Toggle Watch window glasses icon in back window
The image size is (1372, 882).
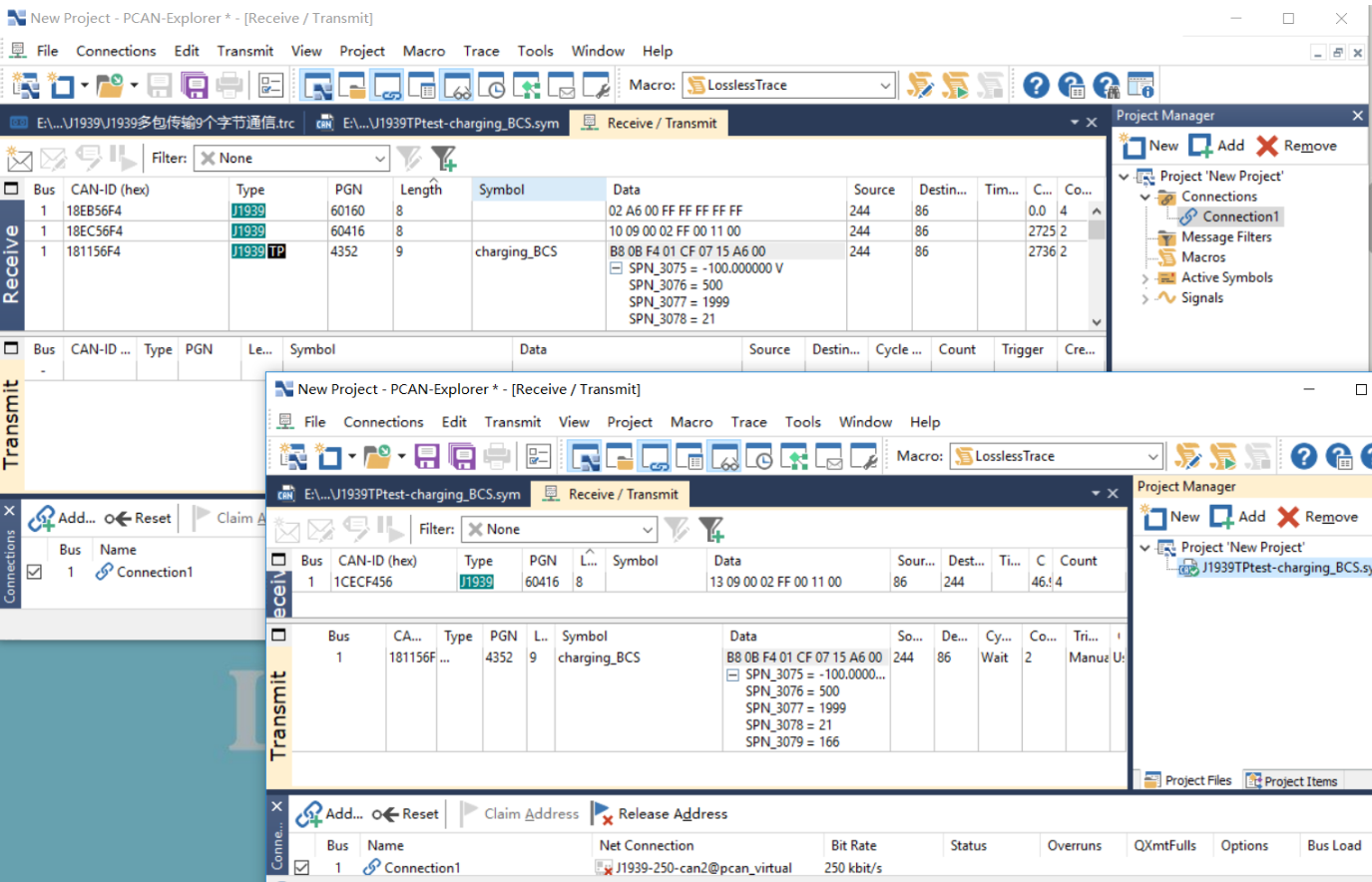coord(457,85)
